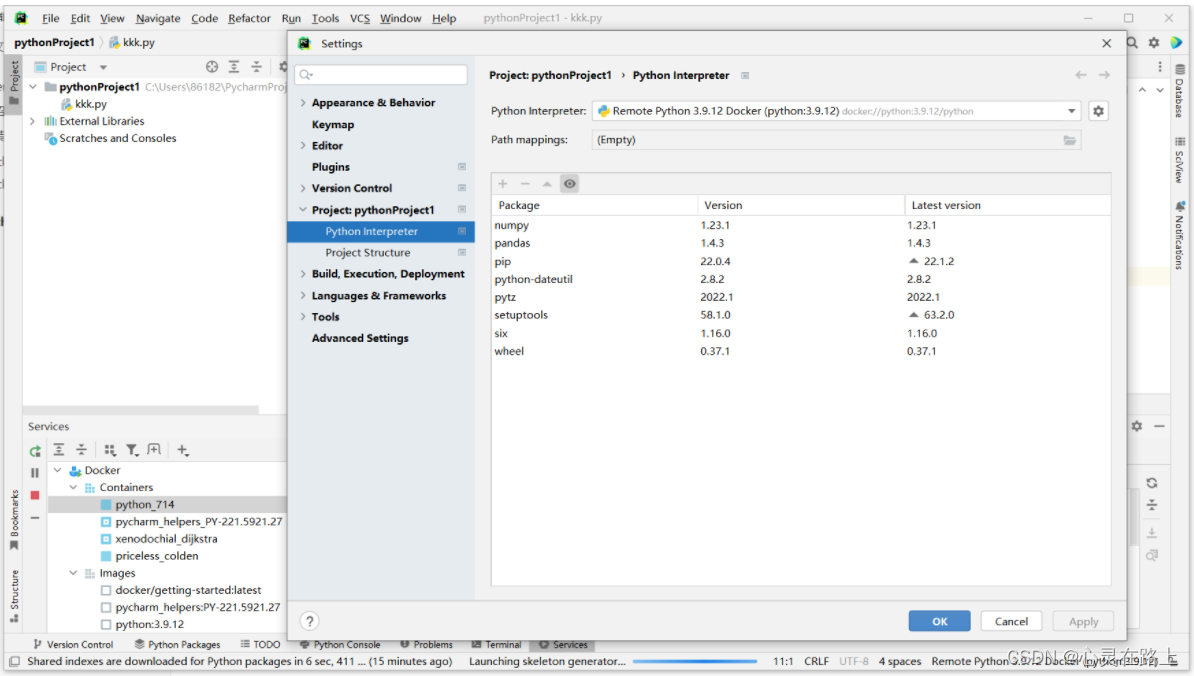Select Project Structure settings page
The width and height of the screenshot is (1194, 676).
tap(368, 253)
